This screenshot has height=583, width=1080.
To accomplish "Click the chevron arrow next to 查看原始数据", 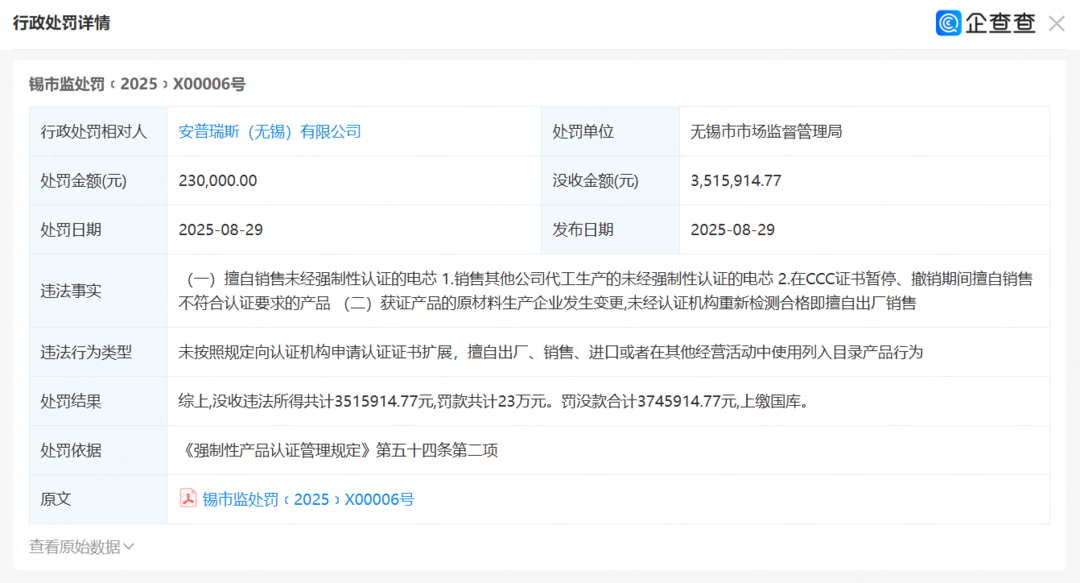I will [x=128, y=546].
